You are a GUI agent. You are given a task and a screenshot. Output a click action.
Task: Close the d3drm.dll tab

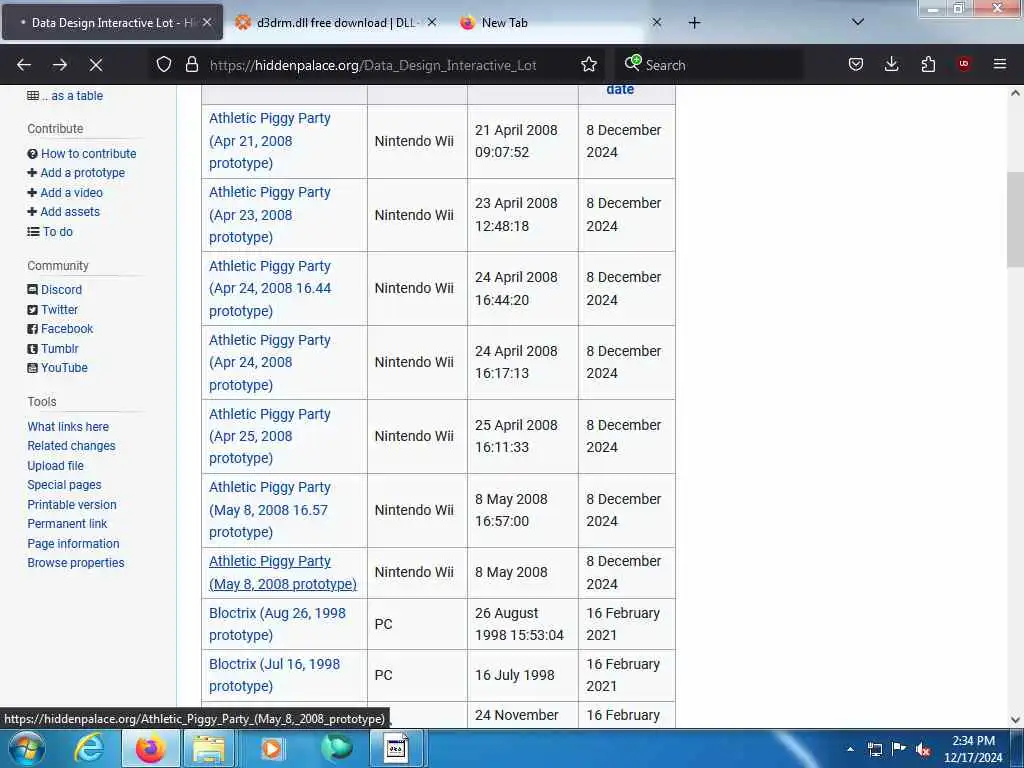(x=432, y=23)
